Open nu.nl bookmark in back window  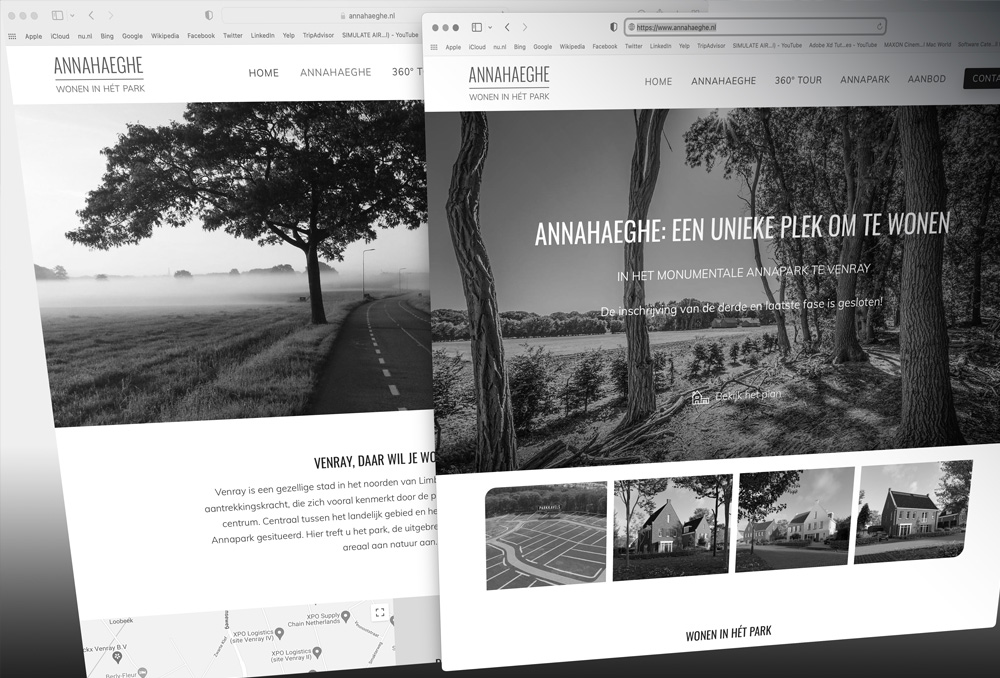click(x=85, y=36)
